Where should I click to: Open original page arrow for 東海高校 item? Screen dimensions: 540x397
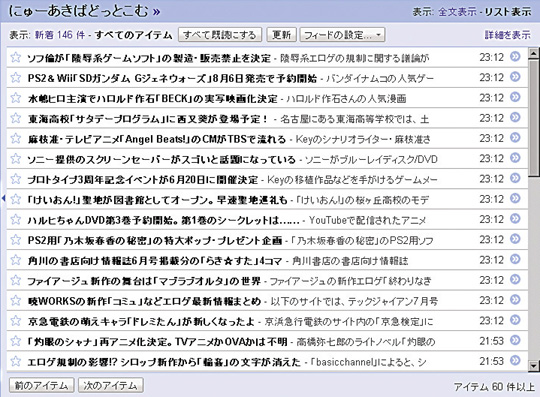515,117
